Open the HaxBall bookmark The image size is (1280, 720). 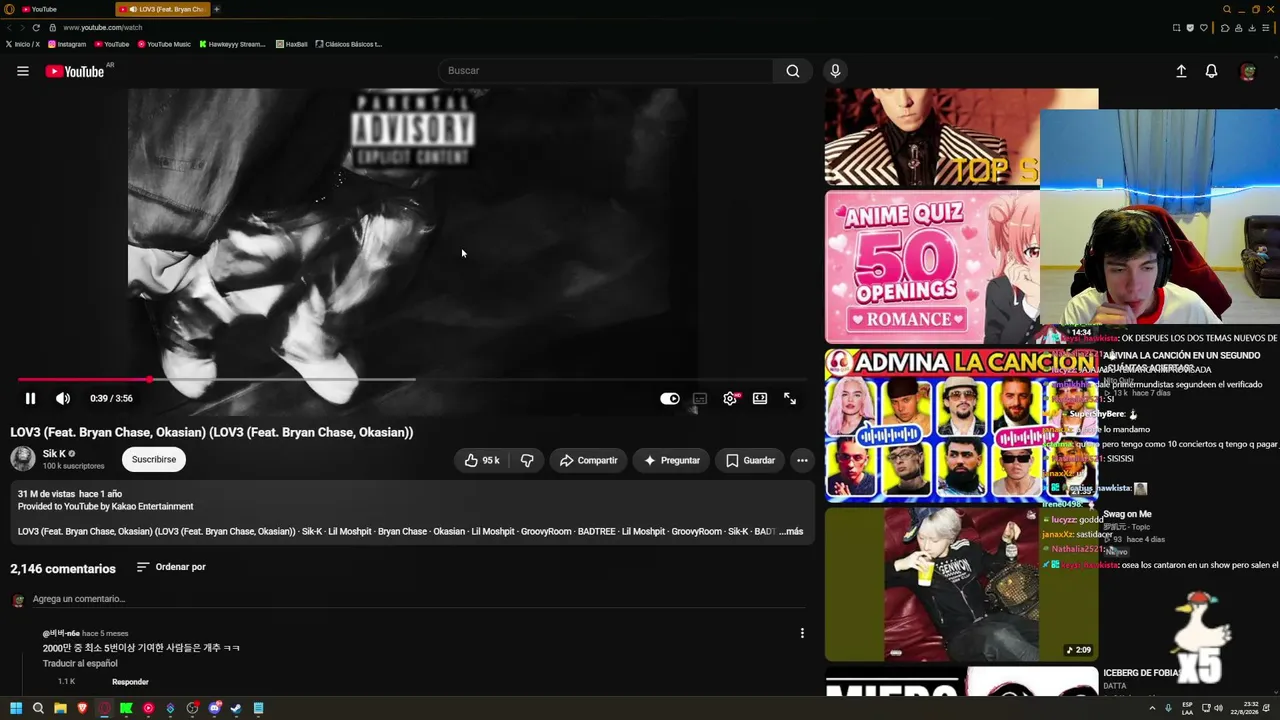[291, 44]
